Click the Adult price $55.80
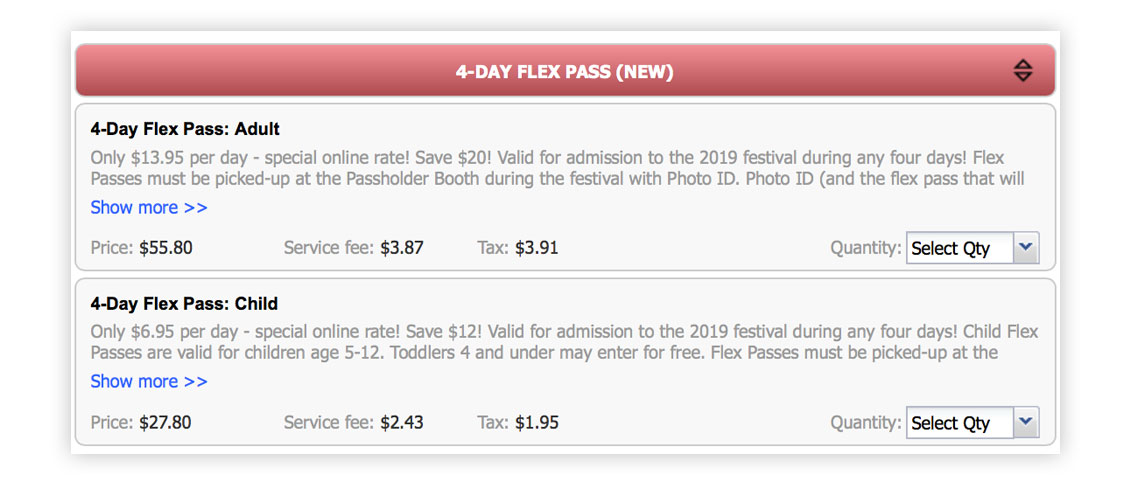The width and height of the screenshot is (1130, 484). [x=166, y=248]
